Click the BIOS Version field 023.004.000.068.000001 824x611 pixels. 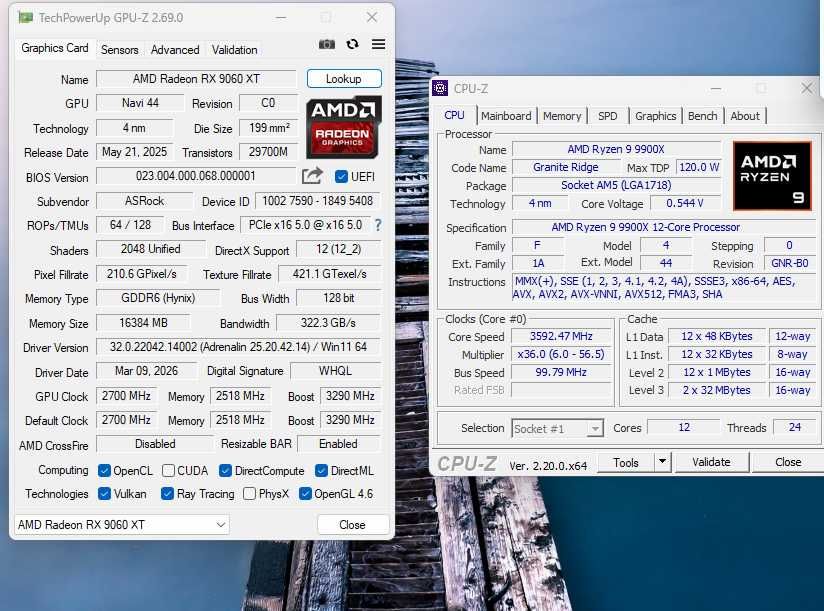click(x=195, y=175)
